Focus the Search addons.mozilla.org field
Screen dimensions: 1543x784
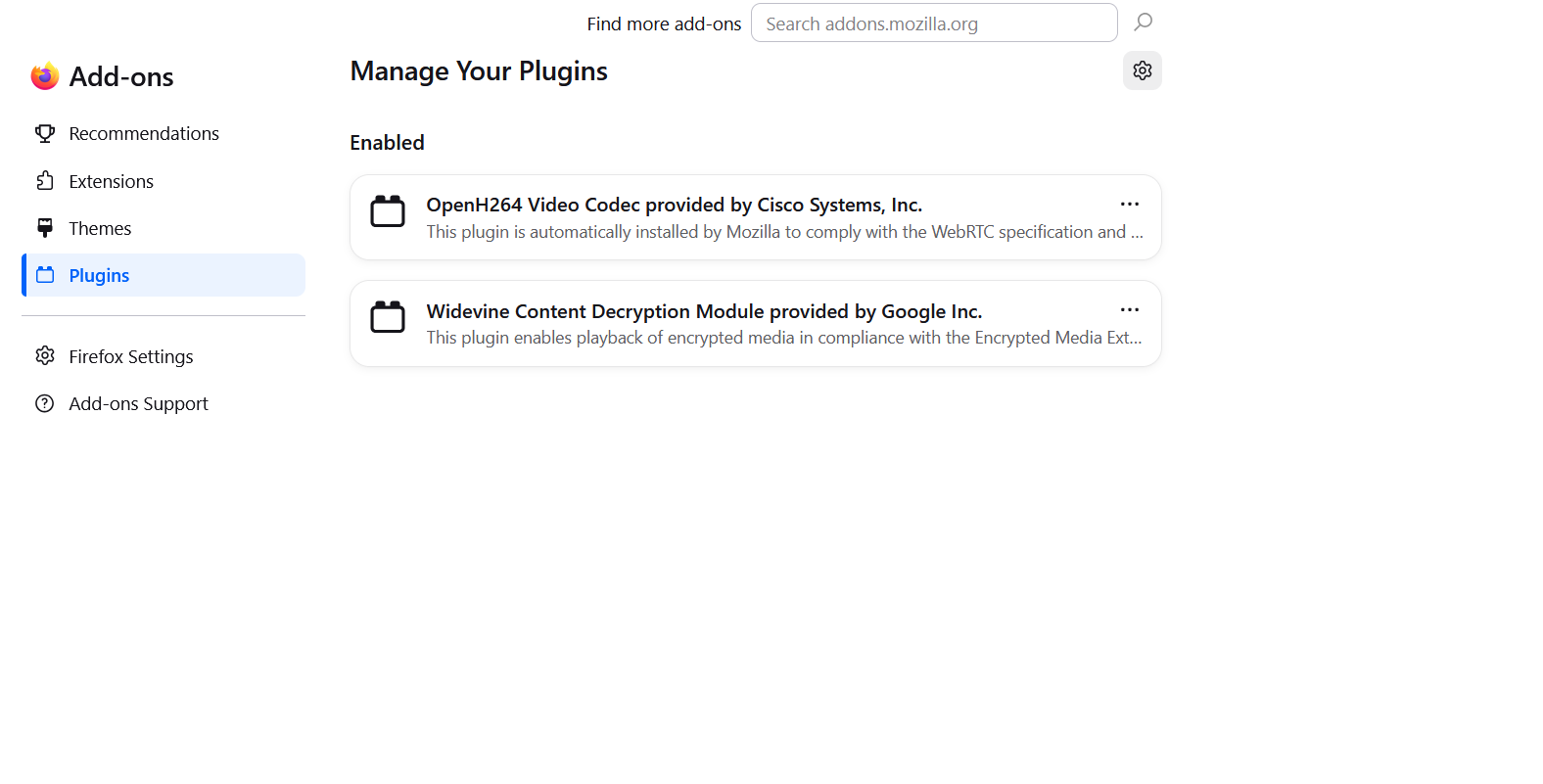(x=934, y=23)
